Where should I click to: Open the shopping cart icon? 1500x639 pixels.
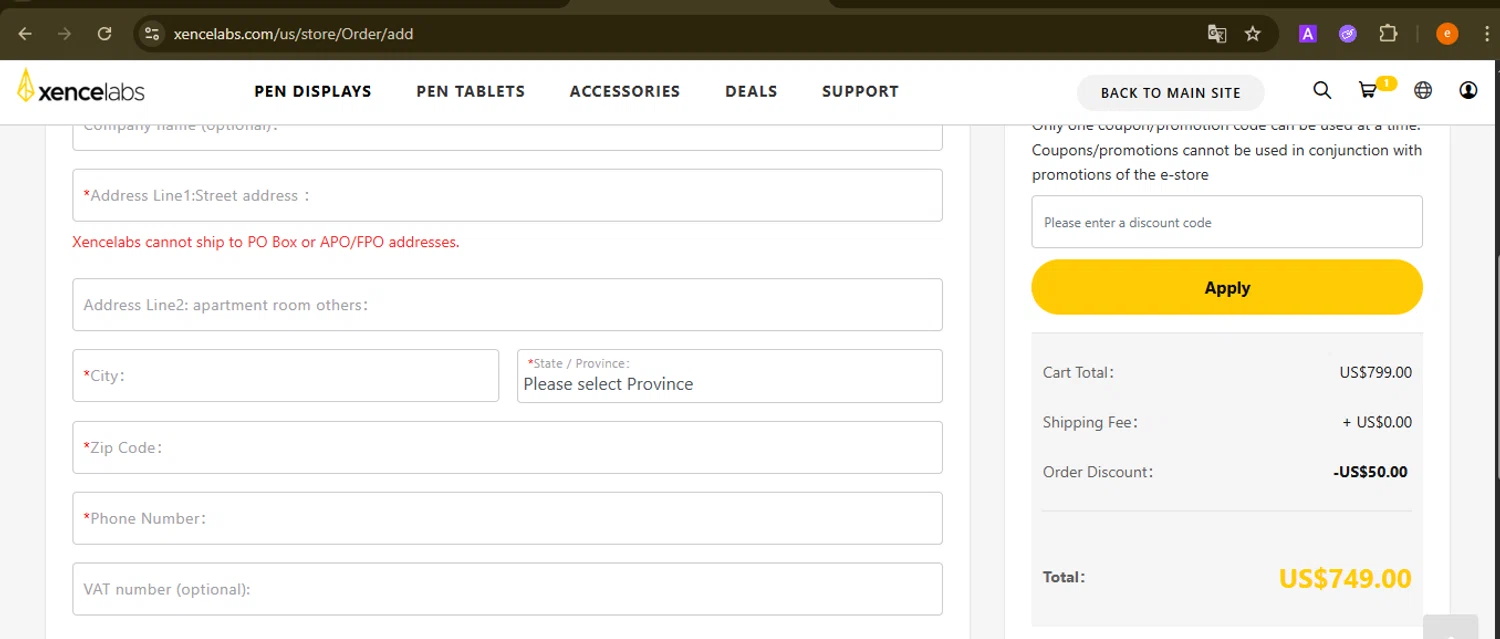[1368, 91]
